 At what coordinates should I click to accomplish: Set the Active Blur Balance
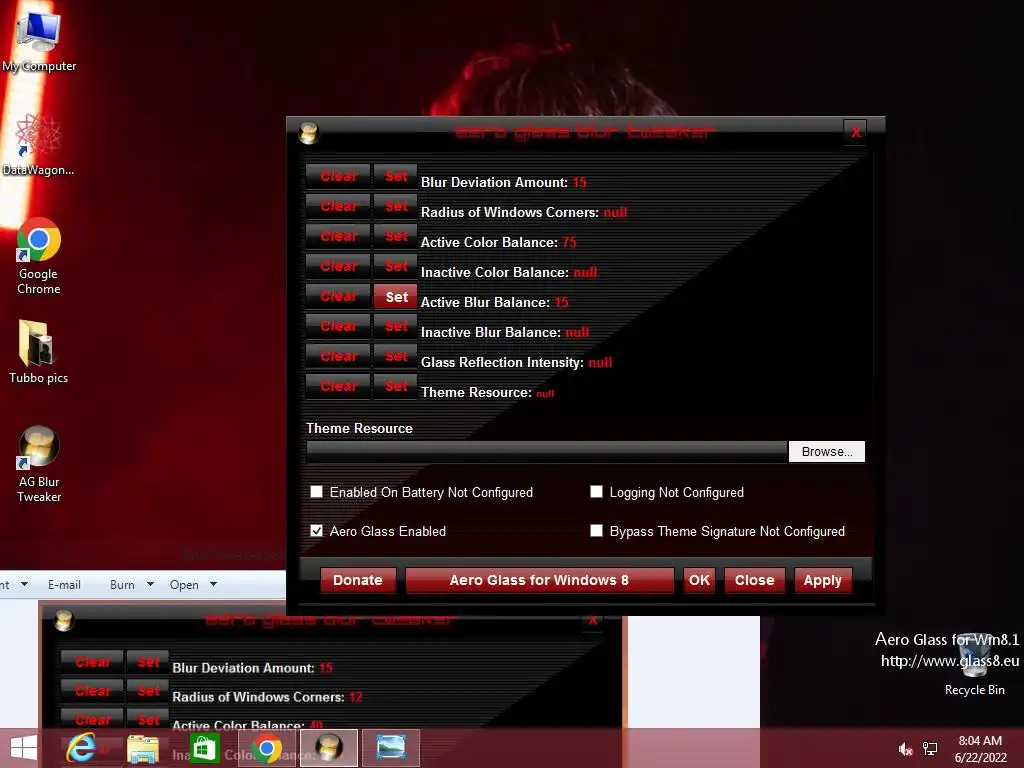pyautogui.click(x=396, y=296)
